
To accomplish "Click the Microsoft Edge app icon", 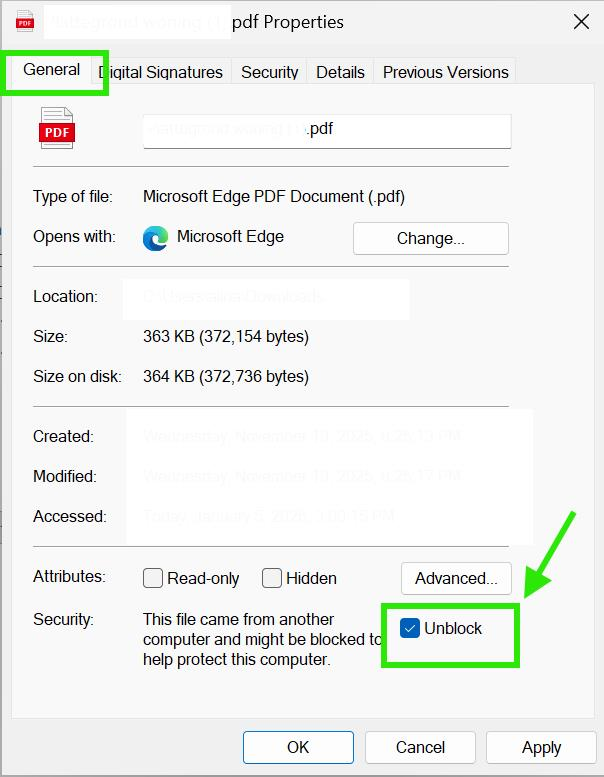I will click(x=156, y=238).
